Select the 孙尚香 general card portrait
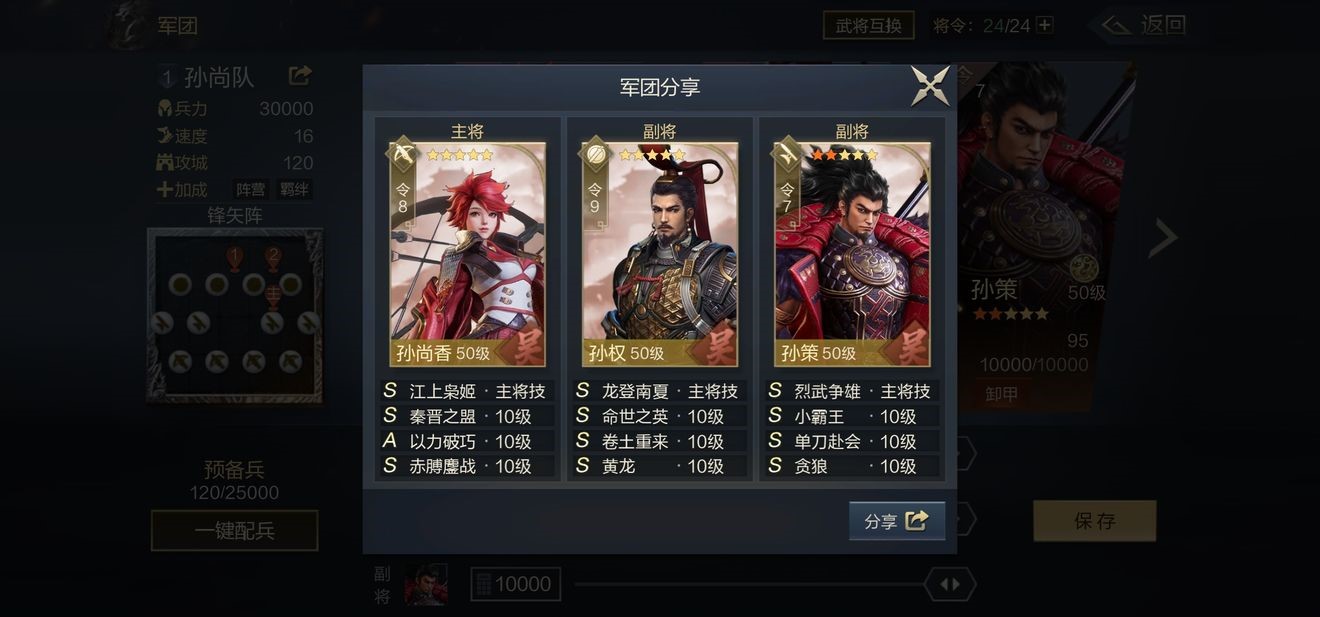The width and height of the screenshot is (1320, 617). (468, 255)
